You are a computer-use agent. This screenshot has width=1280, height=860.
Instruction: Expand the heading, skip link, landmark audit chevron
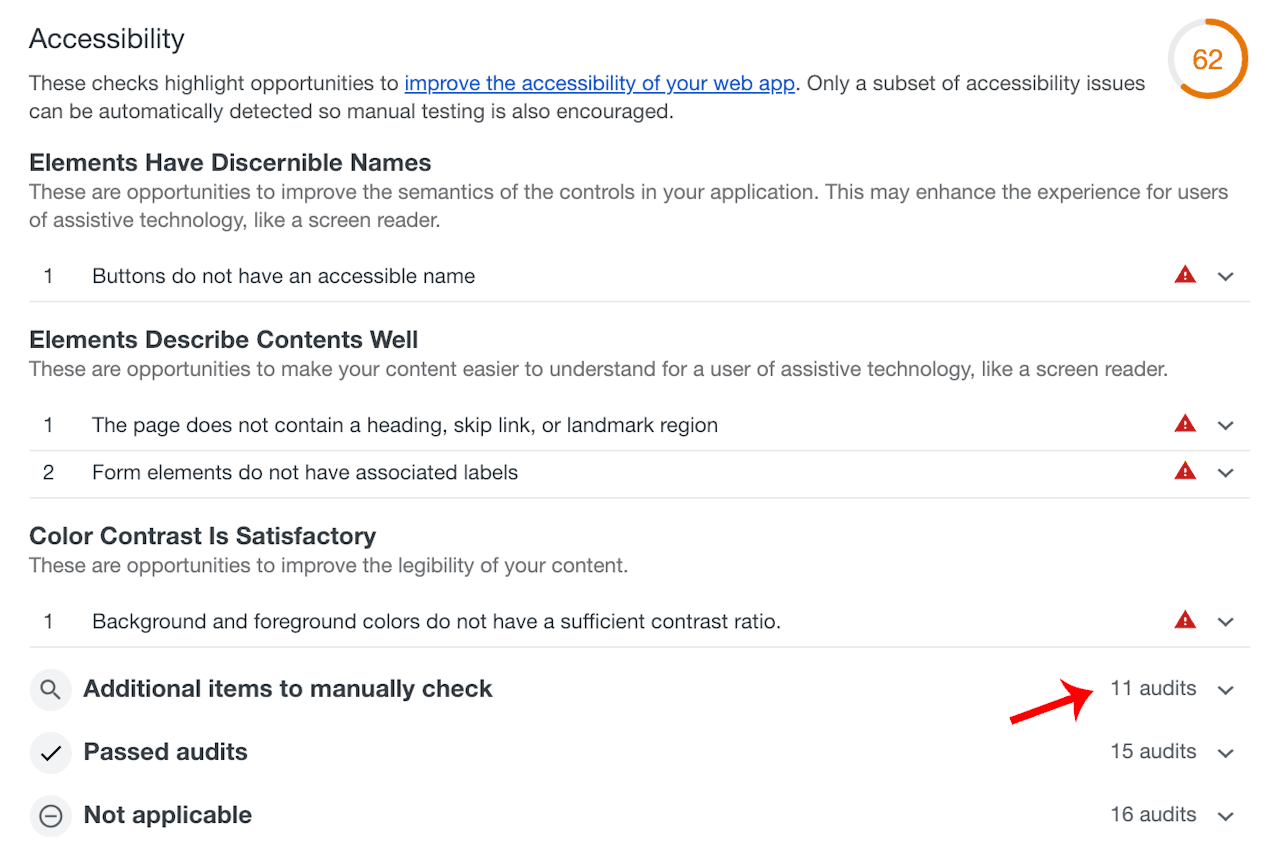point(1226,426)
